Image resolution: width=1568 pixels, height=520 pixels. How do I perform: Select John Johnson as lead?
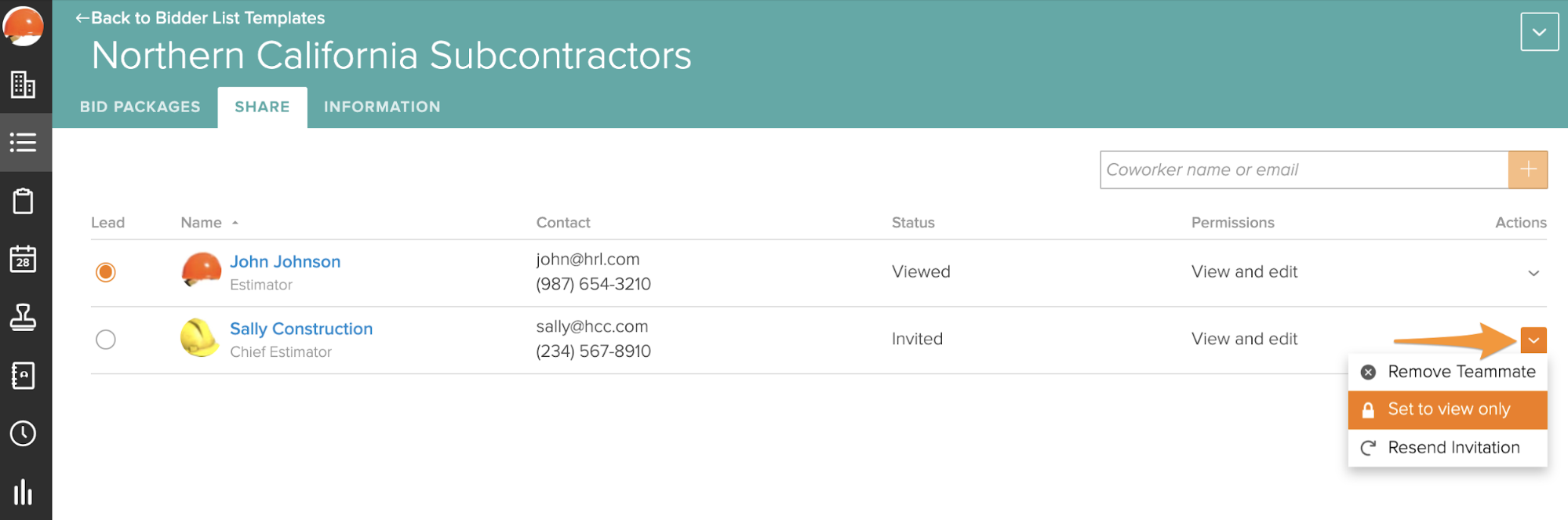point(106,272)
